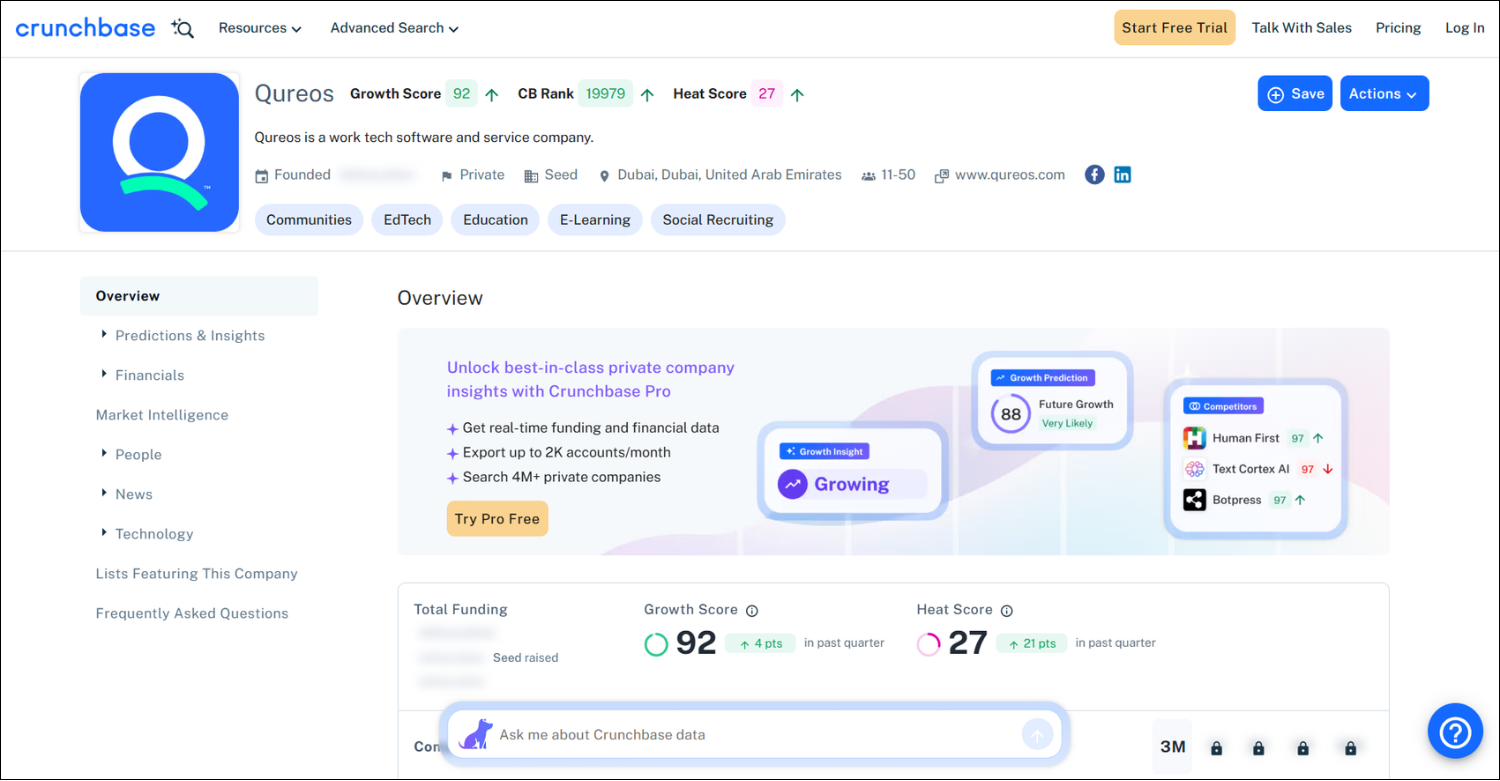
Task: Click the Qureos company logo thumbnail
Action: tap(160, 152)
